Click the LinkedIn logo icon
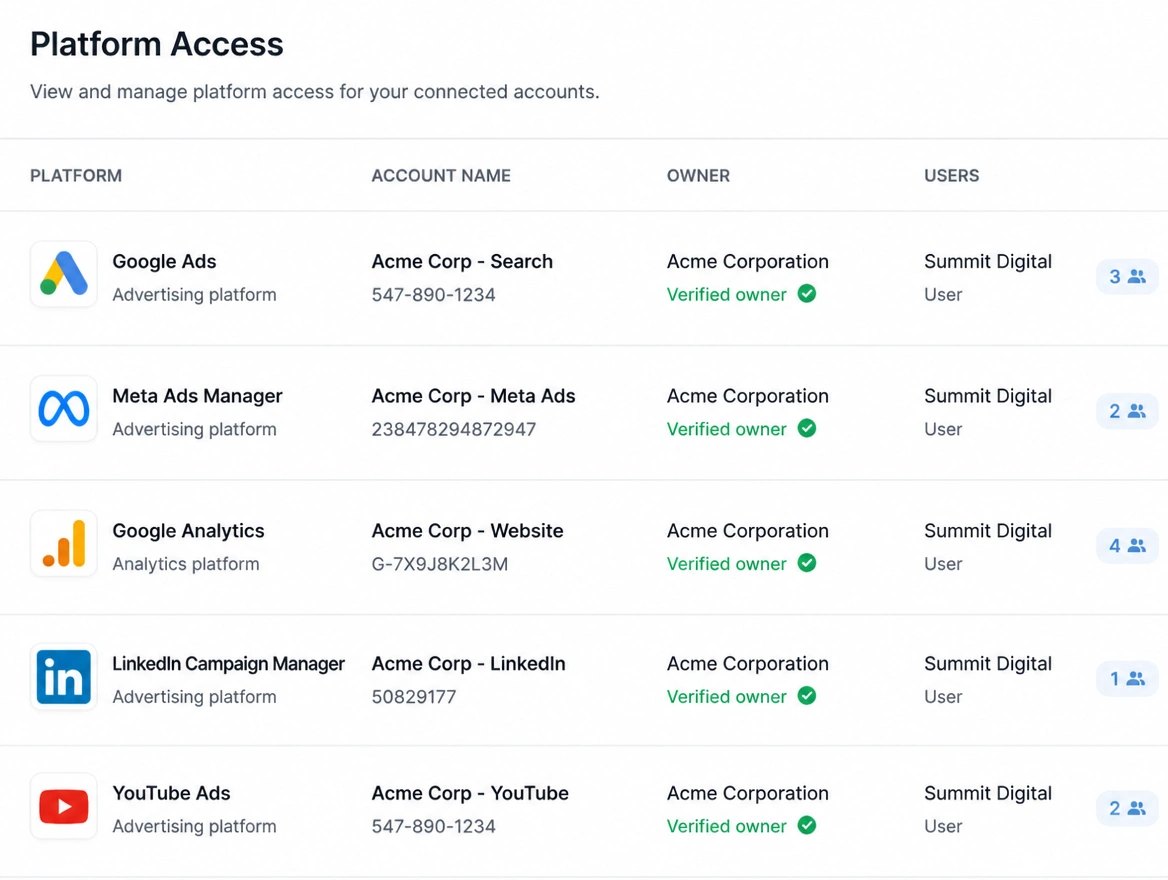Viewport: 1168px width, 880px height. pos(64,677)
